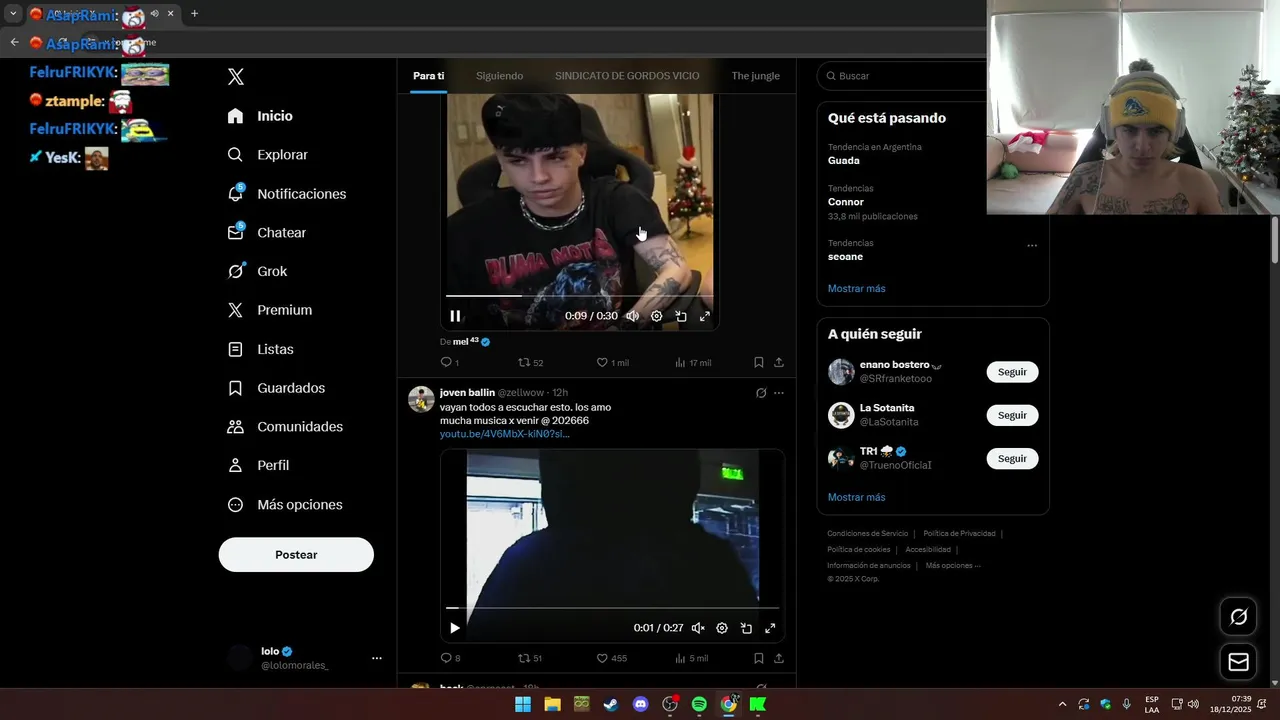
Task: Follow La Sotanita
Action: tap(1012, 415)
